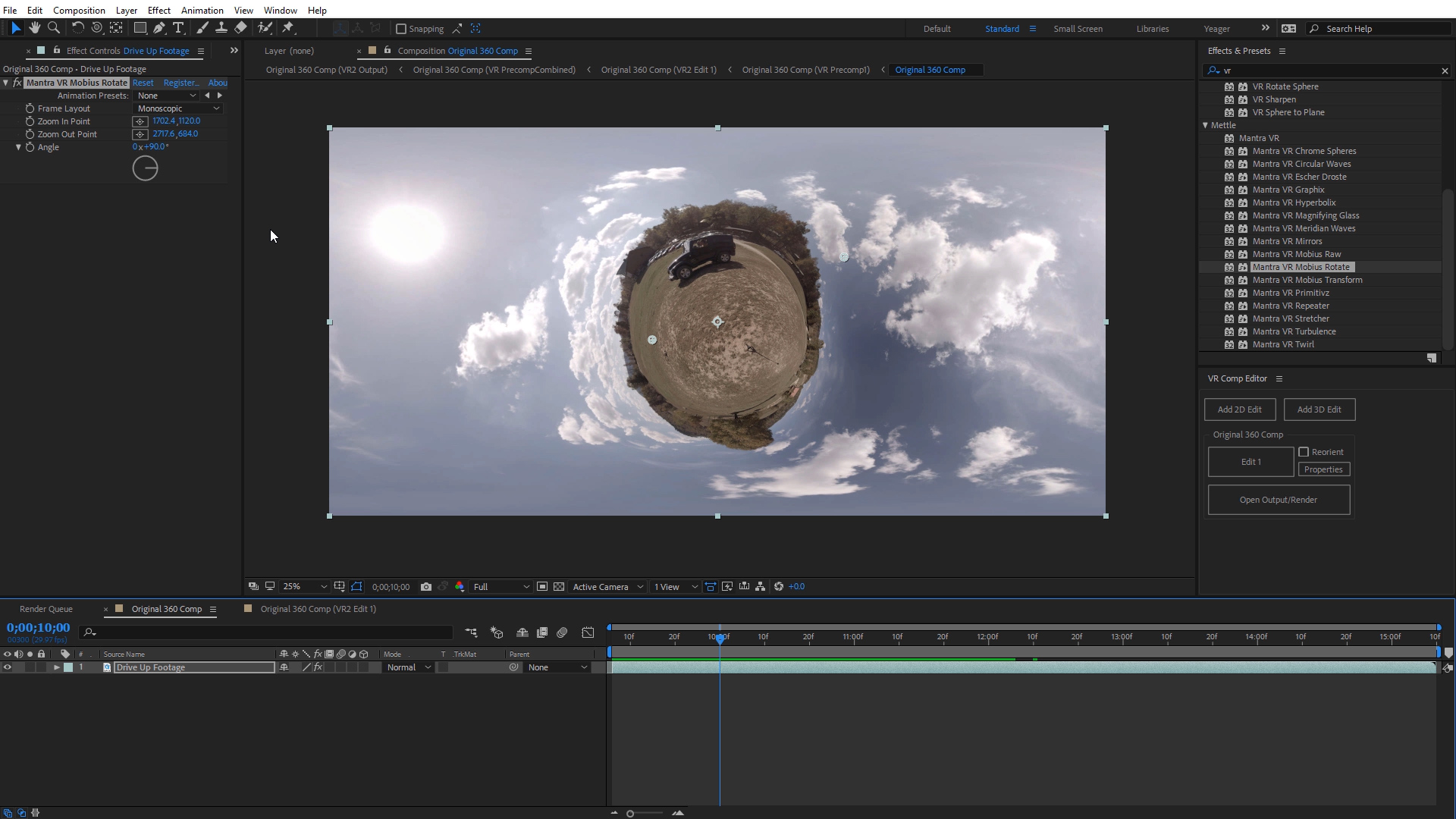Collapse the Mettle effects folder
This screenshot has height=819, width=1456.
(1206, 125)
